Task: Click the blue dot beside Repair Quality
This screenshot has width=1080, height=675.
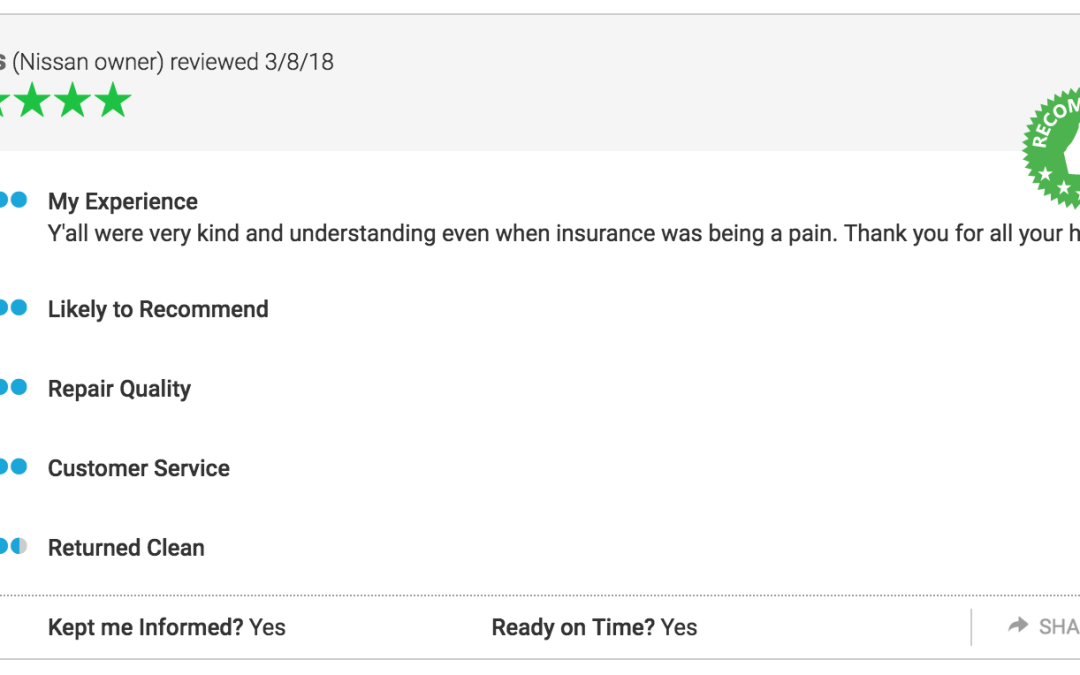Action: point(19,387)
